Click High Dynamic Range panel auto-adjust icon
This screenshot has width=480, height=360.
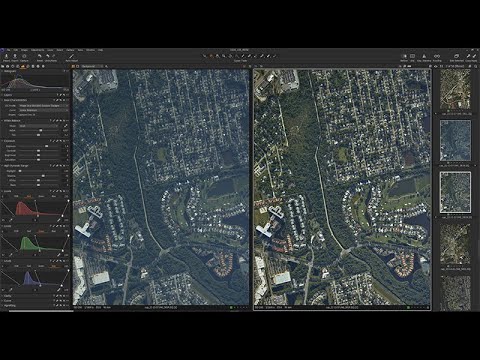54,166
